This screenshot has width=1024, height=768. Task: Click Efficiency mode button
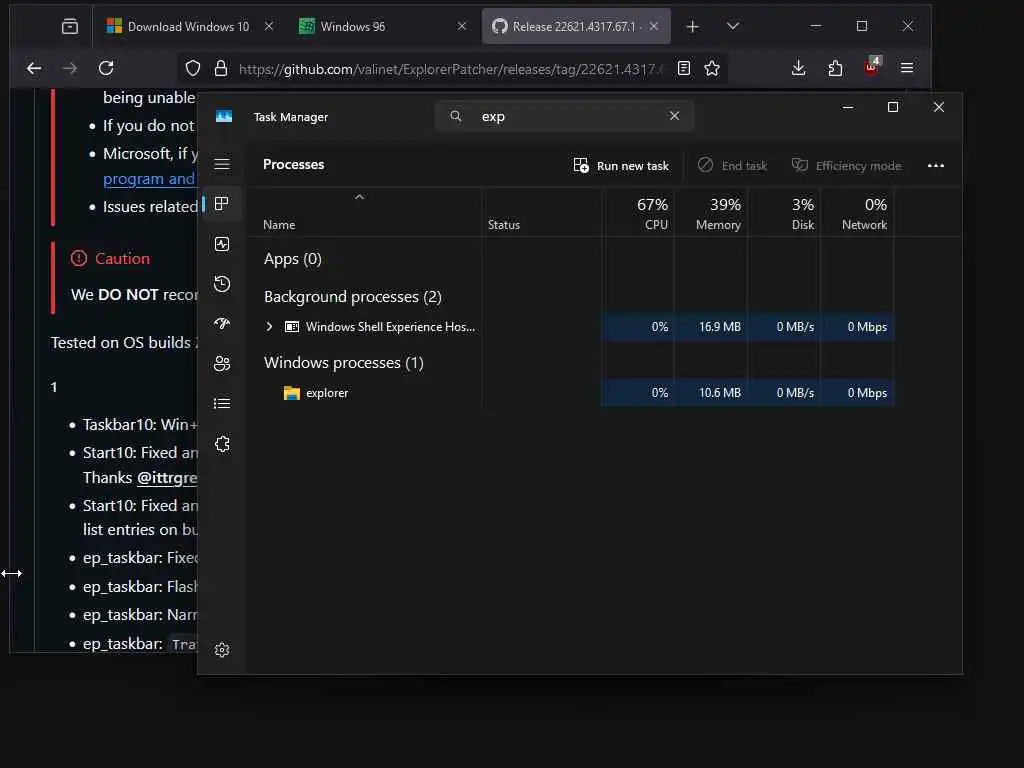pos(846,166)
